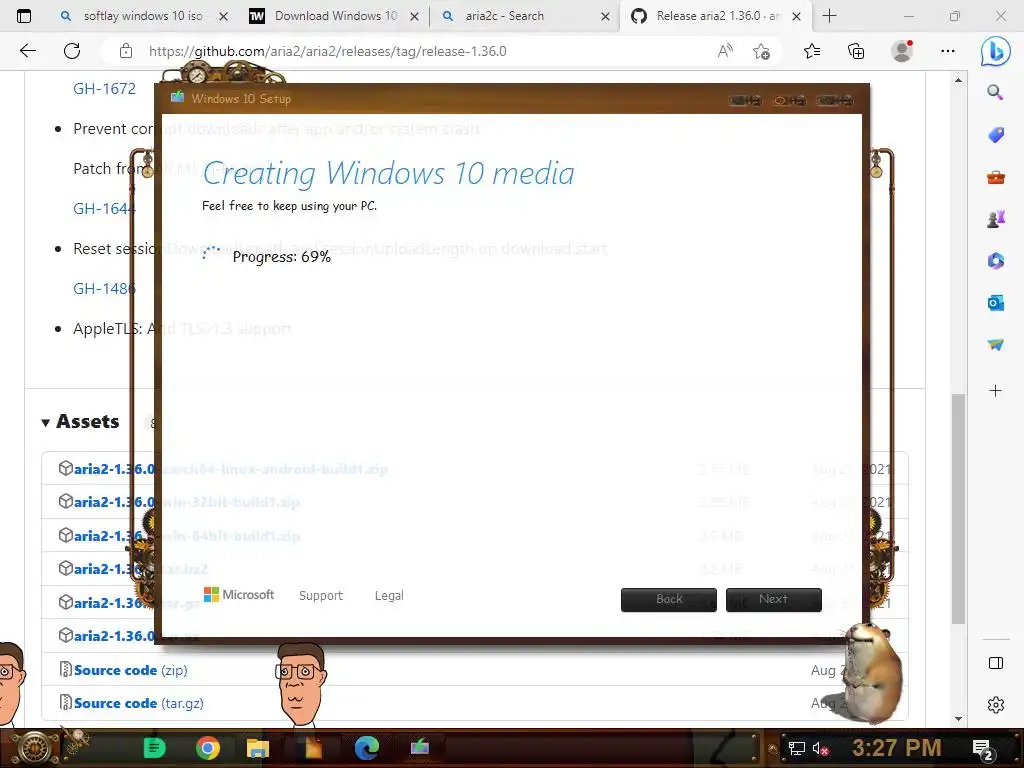Add this page to favorites
Screen dimensions: 1024x768
pyautogui.click(x=761, y=51)
